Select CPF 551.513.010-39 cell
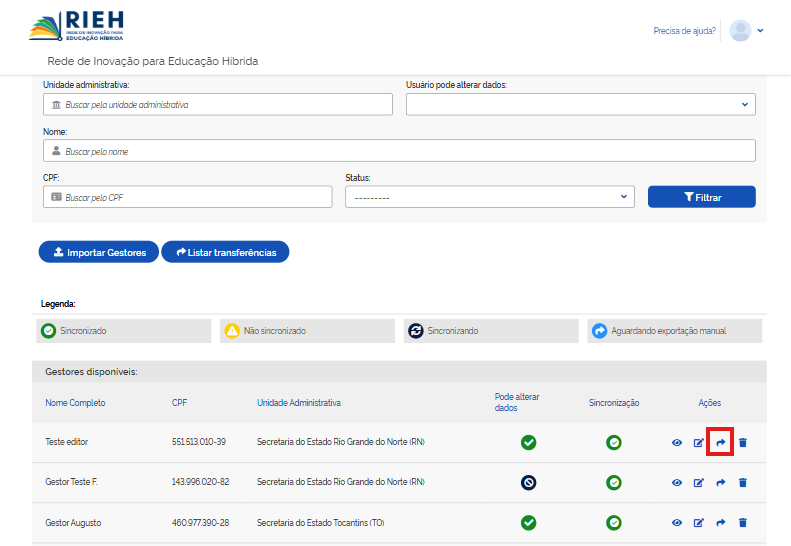The height and width of the screenshot is (546, 791). click(x=199, y=442)
